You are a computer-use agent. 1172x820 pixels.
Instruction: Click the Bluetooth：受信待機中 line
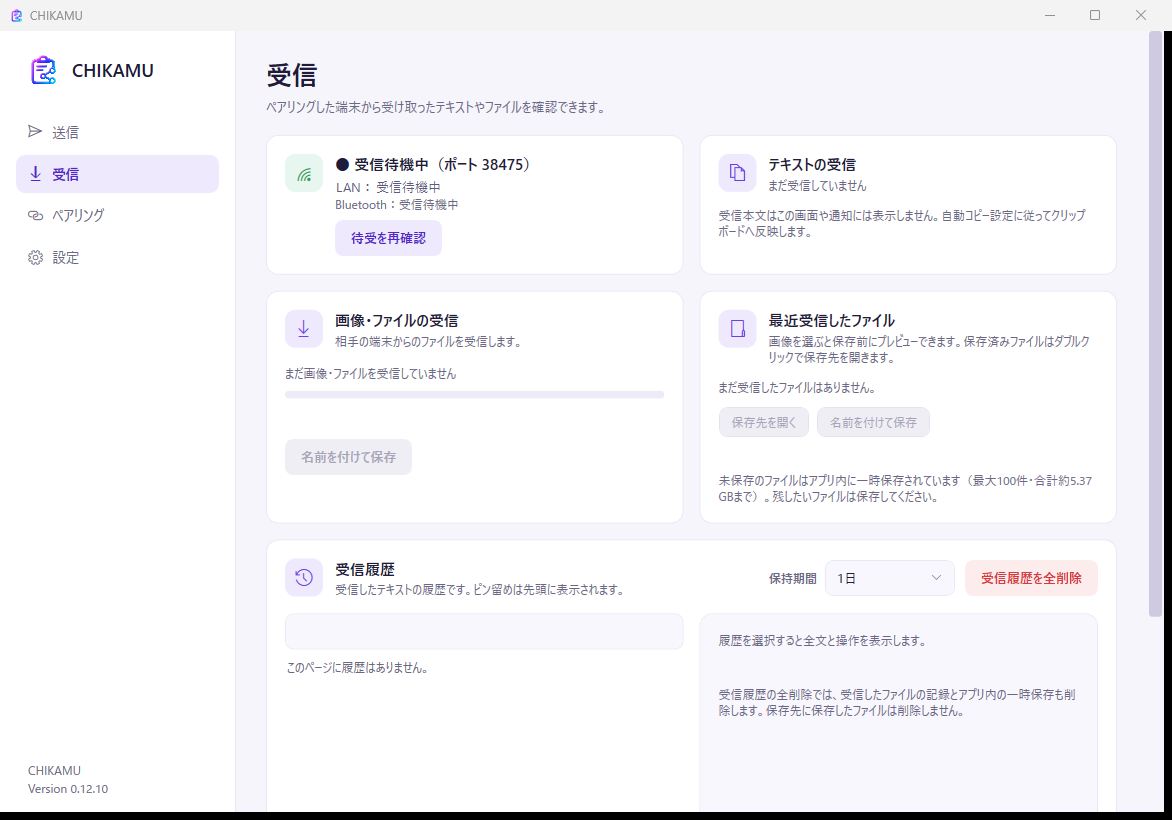click(x=396, y=205)
